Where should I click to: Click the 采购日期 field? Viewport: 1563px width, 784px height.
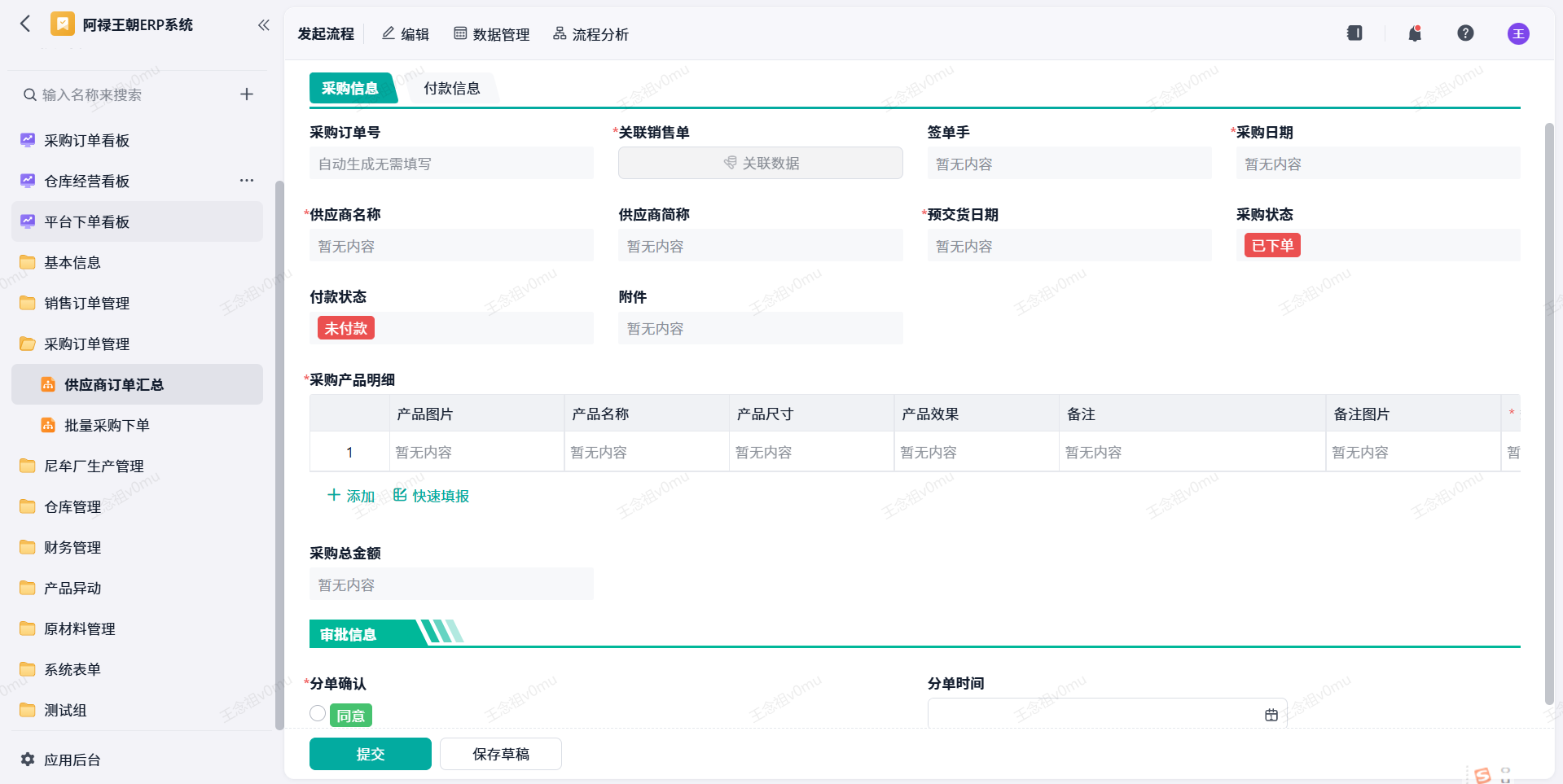[1378, 164]
